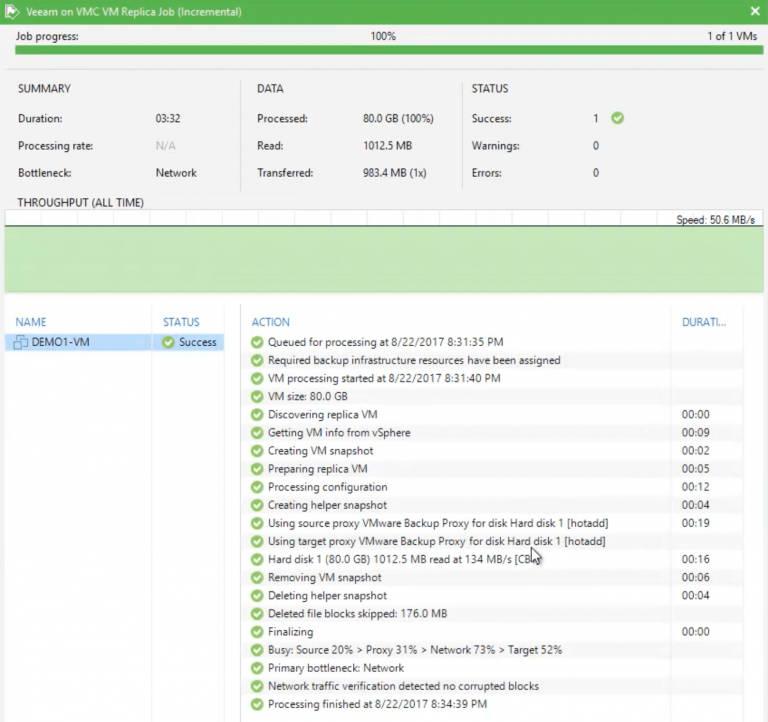Viewport: 768px width, 722px height.
Task: Select the Getting VM info from vSphere row
Action: tap(492, 433)
